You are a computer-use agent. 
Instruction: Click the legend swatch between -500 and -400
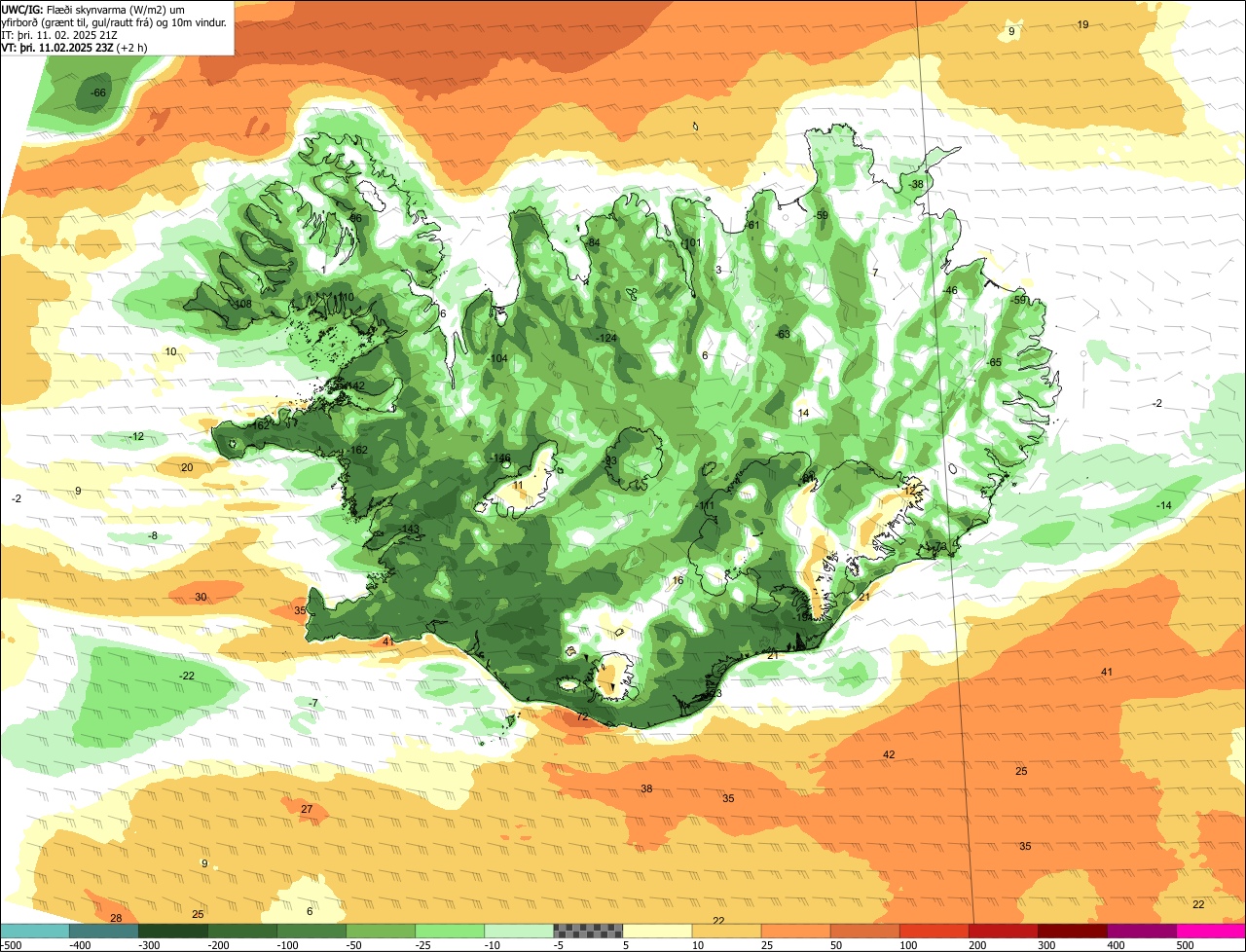pos(35,931)
